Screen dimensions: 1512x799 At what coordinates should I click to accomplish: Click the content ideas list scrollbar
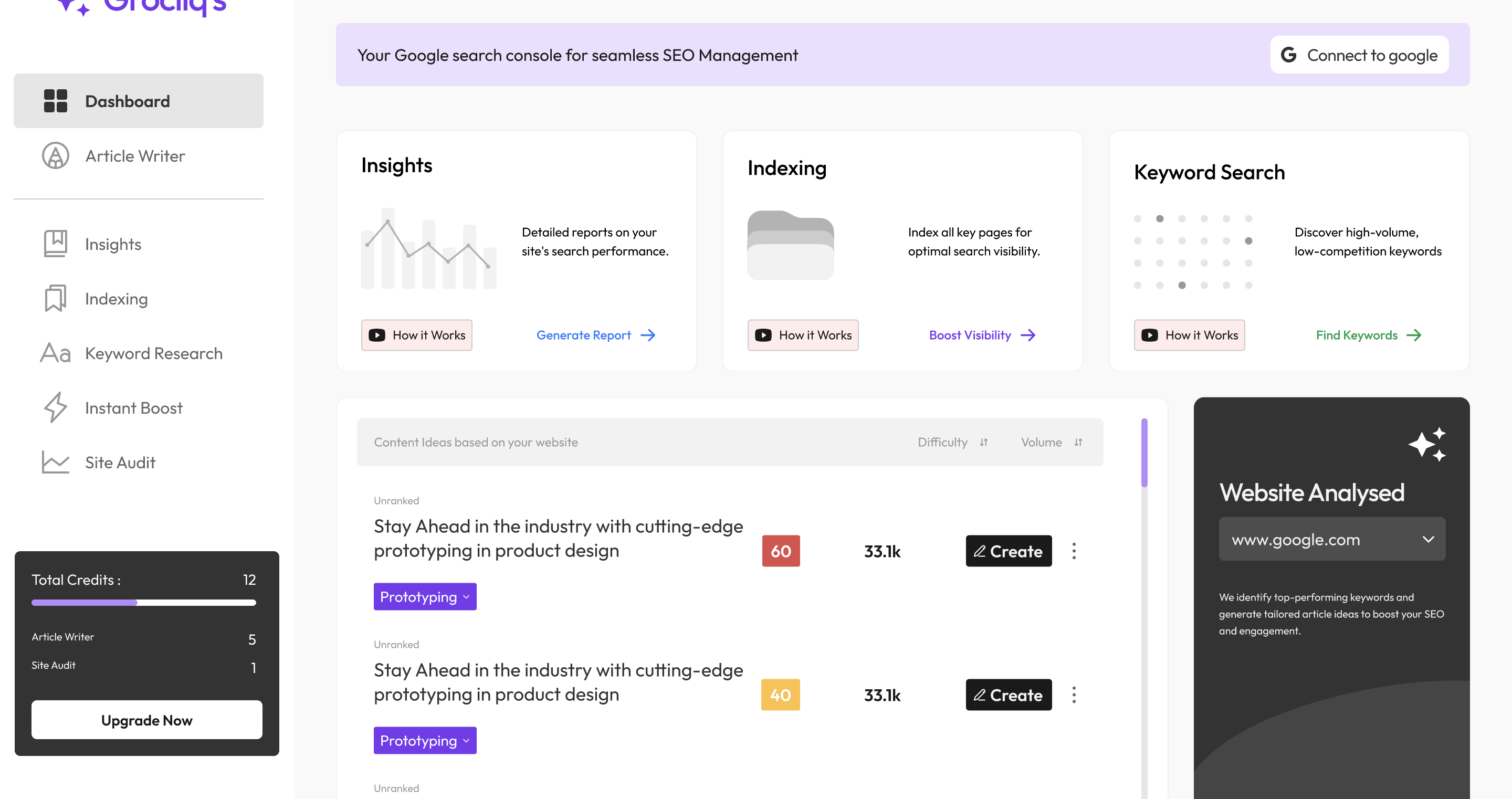pos(1144,453)
